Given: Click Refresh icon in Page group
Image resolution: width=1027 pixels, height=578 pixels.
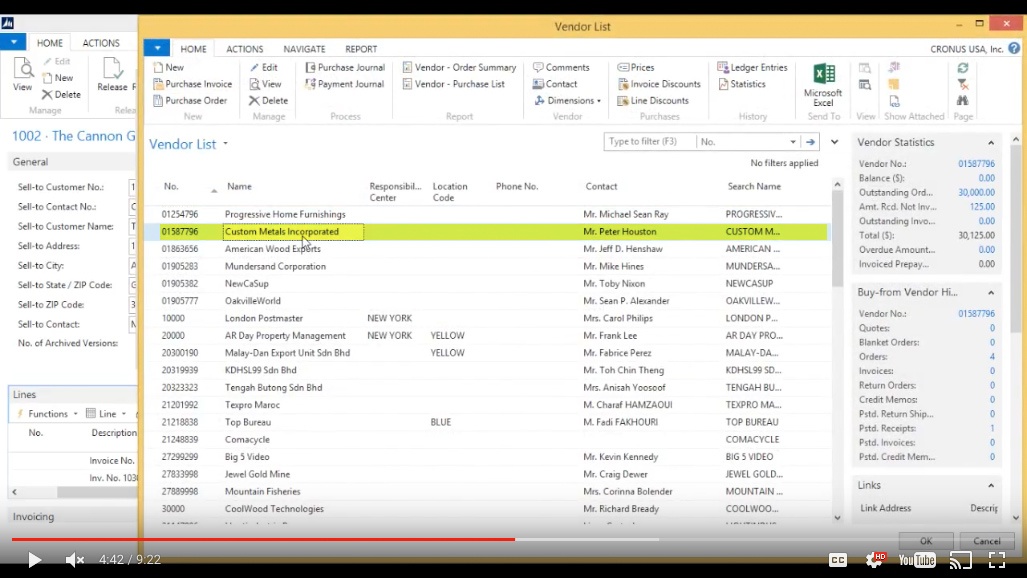Looking at the screenshot, I should pos(963,67).
